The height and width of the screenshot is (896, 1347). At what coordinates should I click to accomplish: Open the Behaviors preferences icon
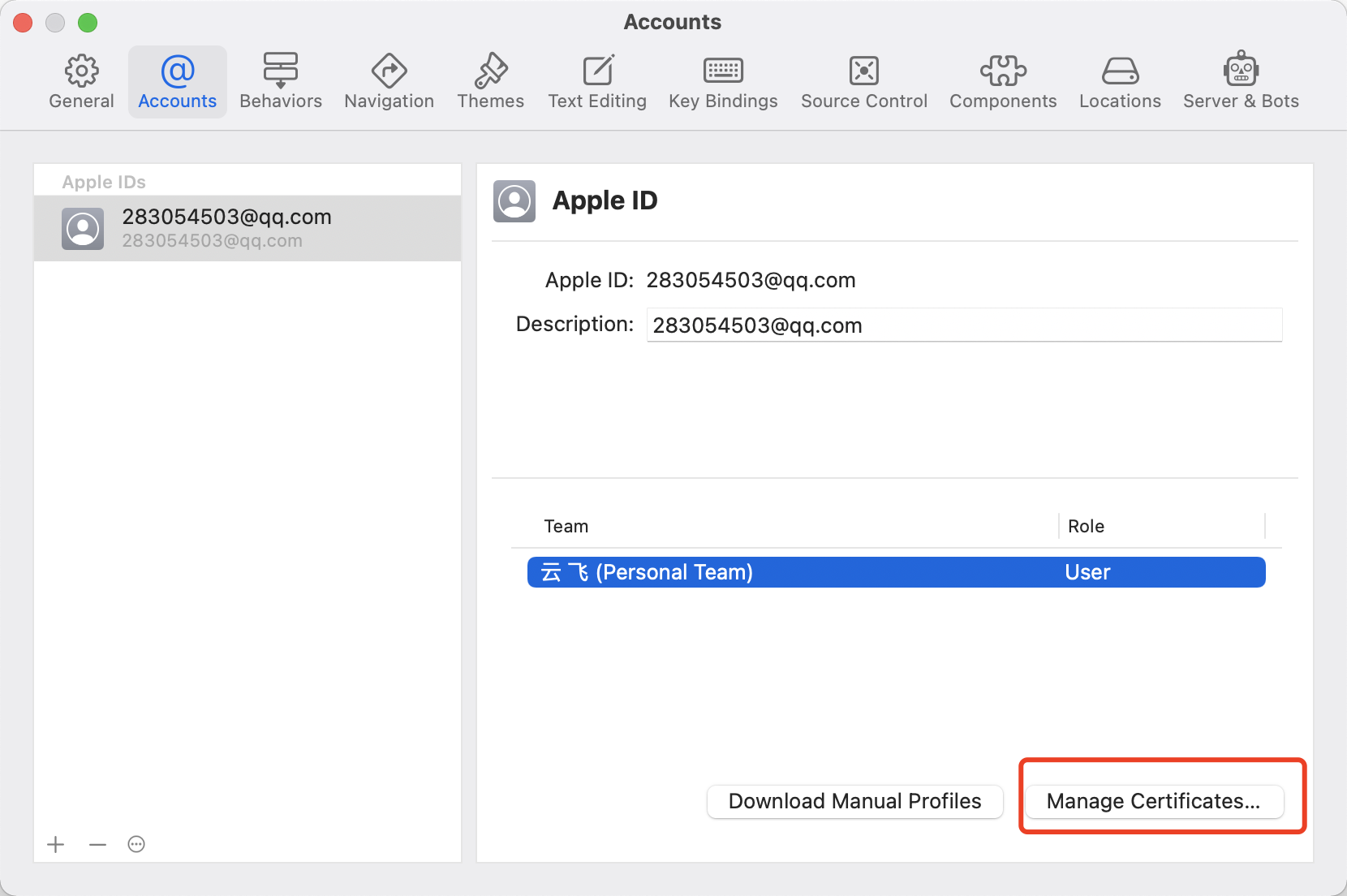(281, 71)
